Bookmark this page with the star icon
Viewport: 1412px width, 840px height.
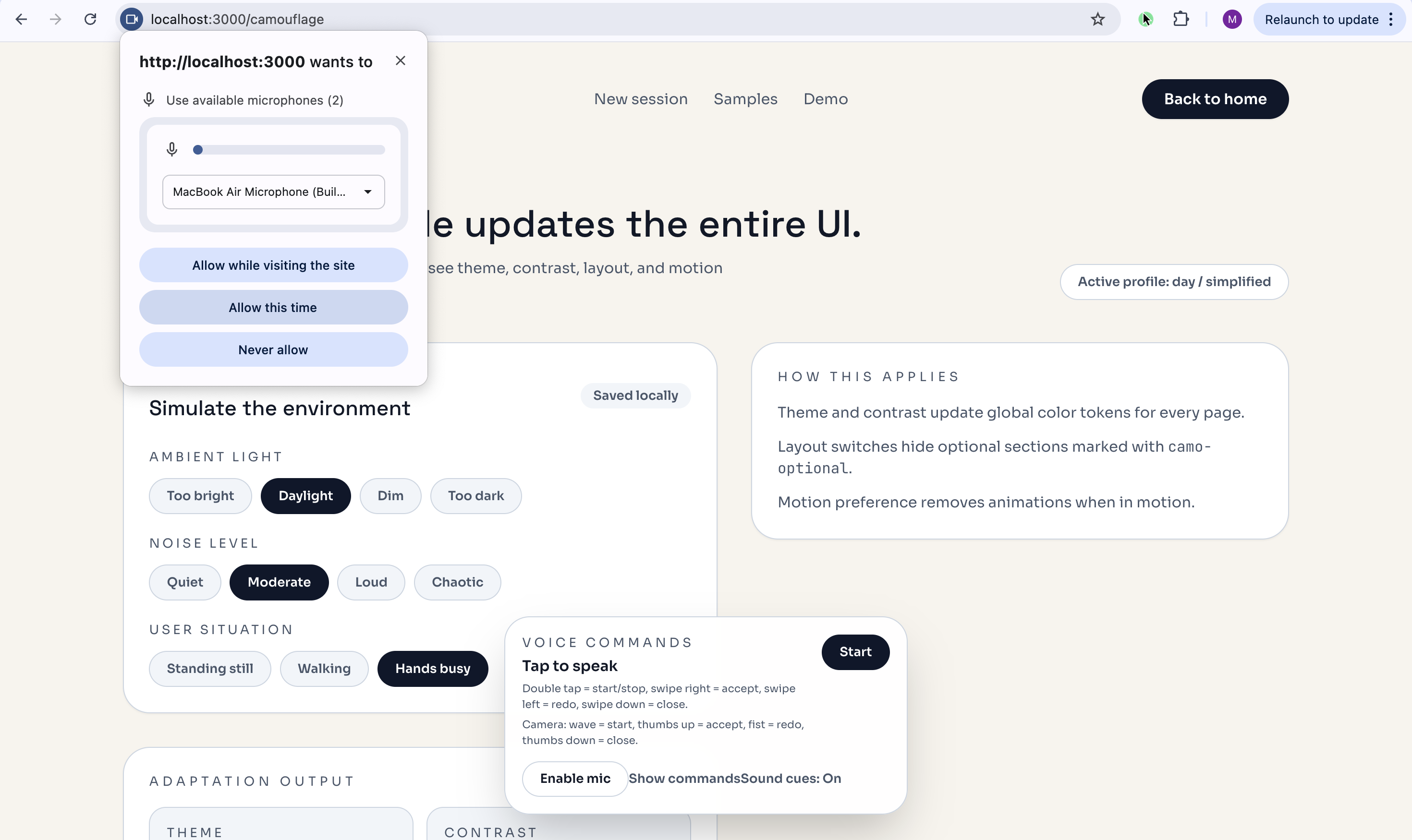(1097, 19)
